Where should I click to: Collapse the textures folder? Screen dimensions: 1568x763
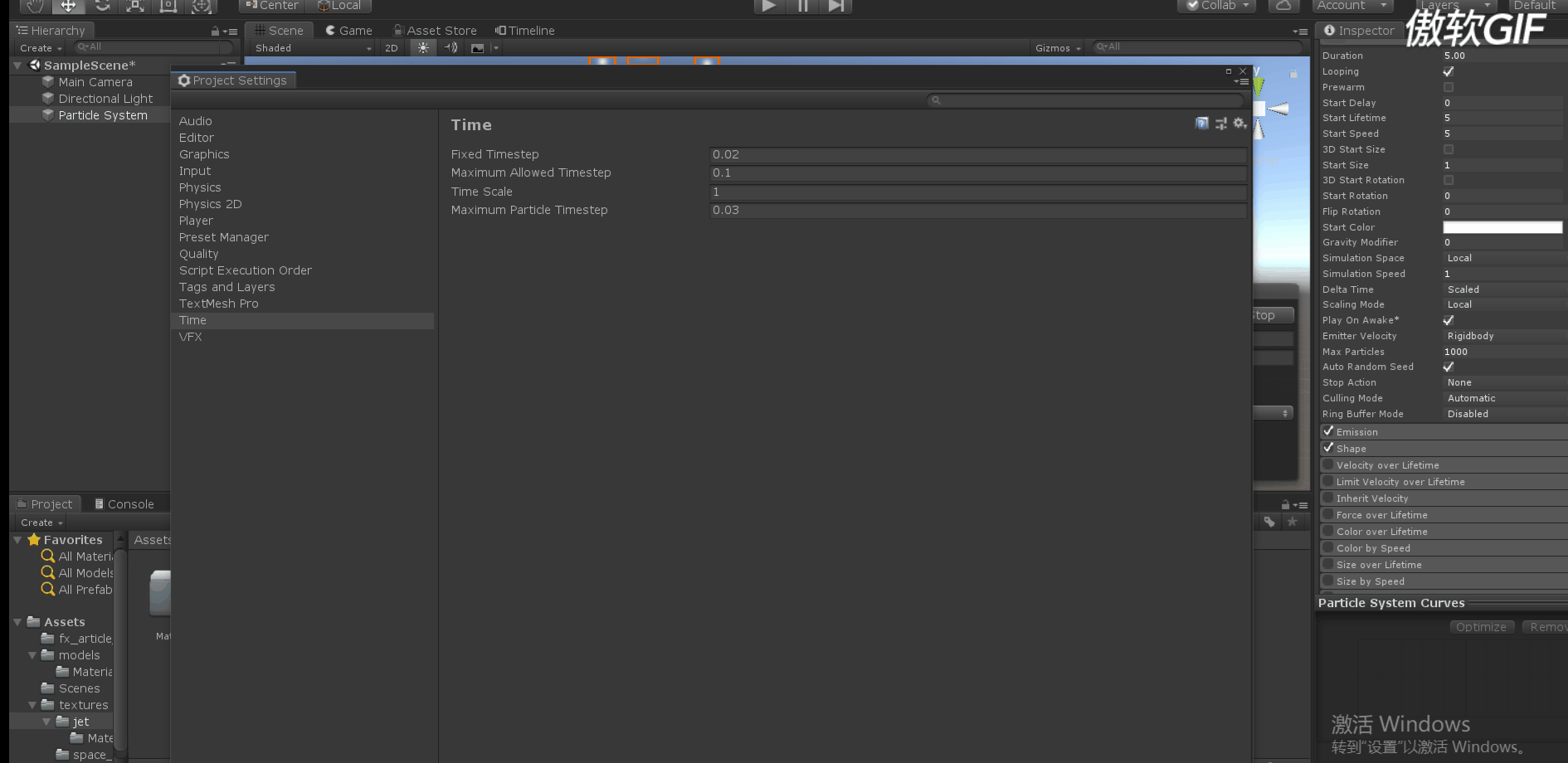click(x=32, y=705)
